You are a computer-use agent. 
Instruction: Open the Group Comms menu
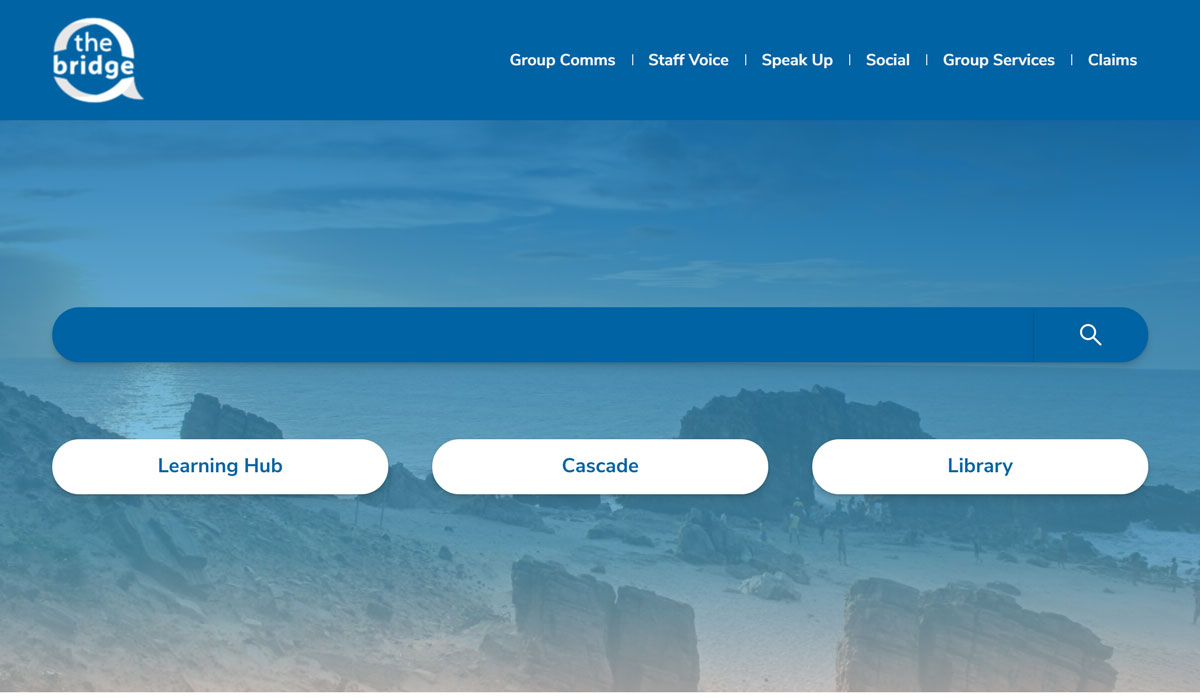pos(562,60)
